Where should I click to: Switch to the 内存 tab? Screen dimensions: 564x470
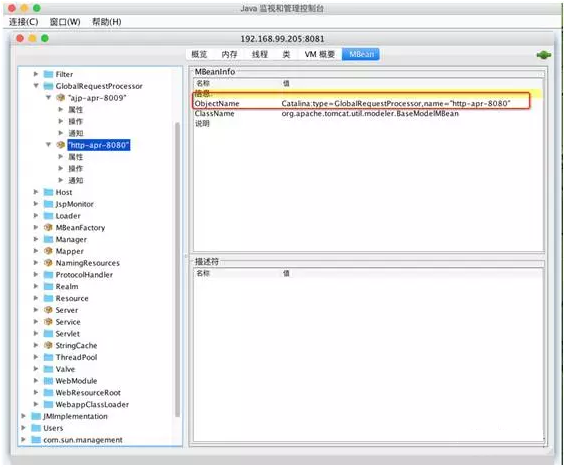[229, 54]
